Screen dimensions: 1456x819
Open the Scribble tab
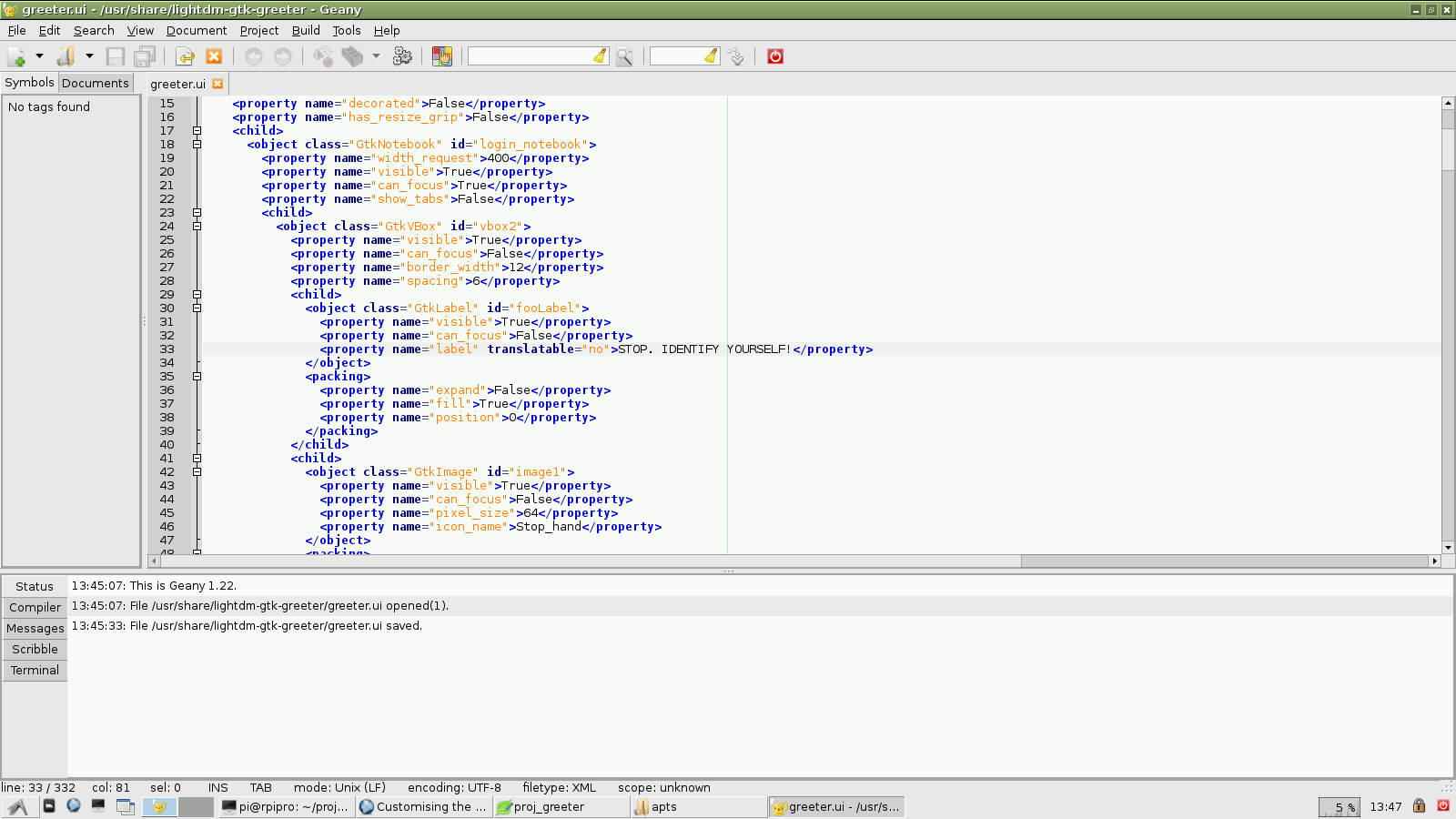click(x=35, y=649)
